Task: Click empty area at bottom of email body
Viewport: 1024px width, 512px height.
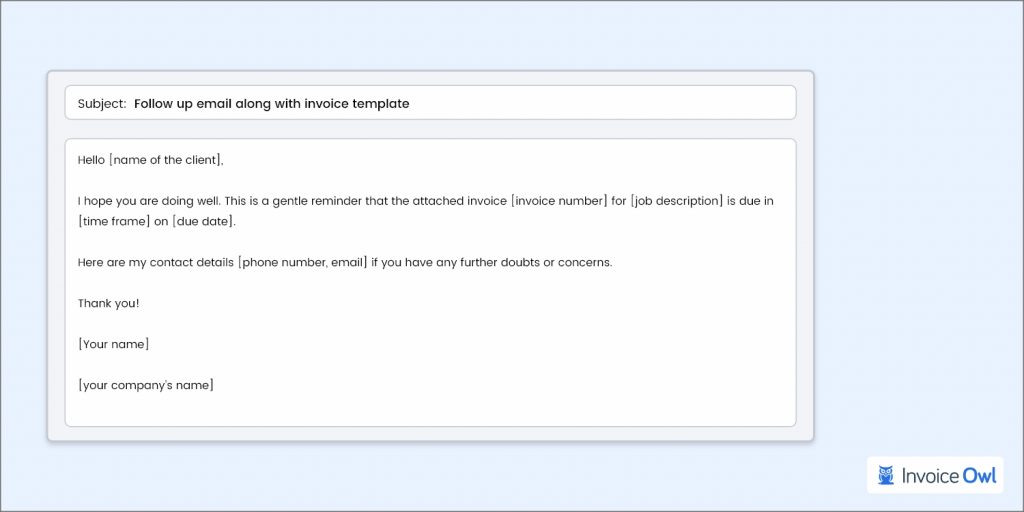Action: pyautogui.click(x=430, y=410)
